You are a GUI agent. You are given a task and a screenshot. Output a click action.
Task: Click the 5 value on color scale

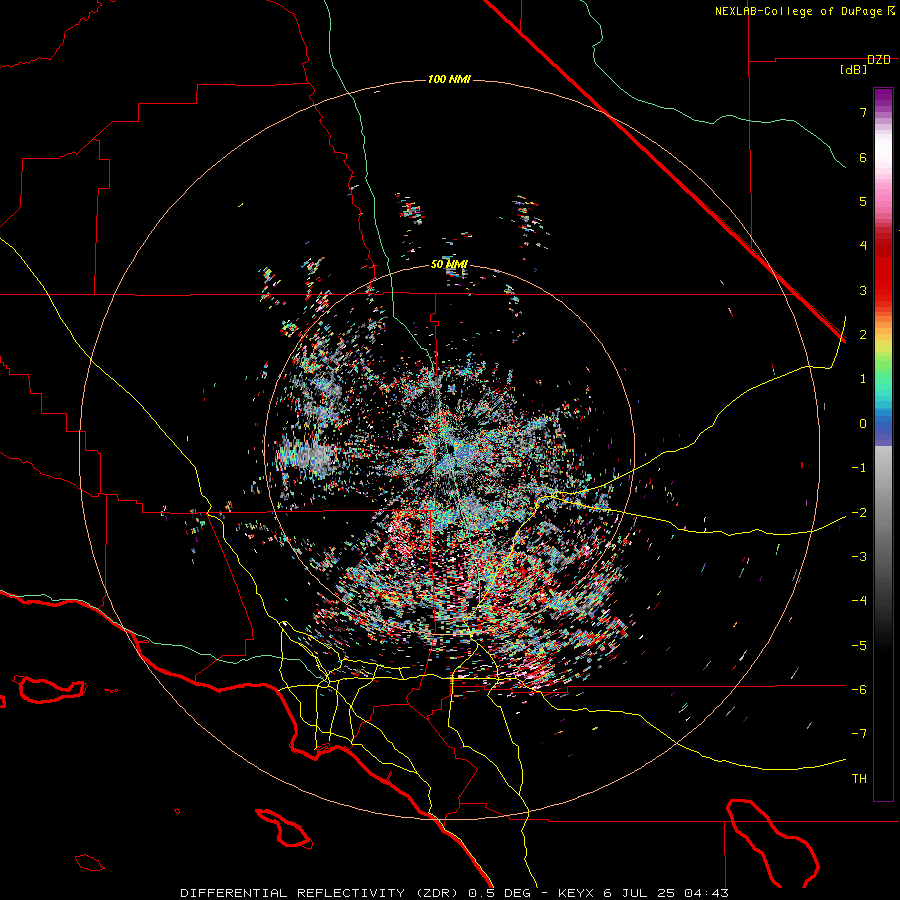point(863,201)
